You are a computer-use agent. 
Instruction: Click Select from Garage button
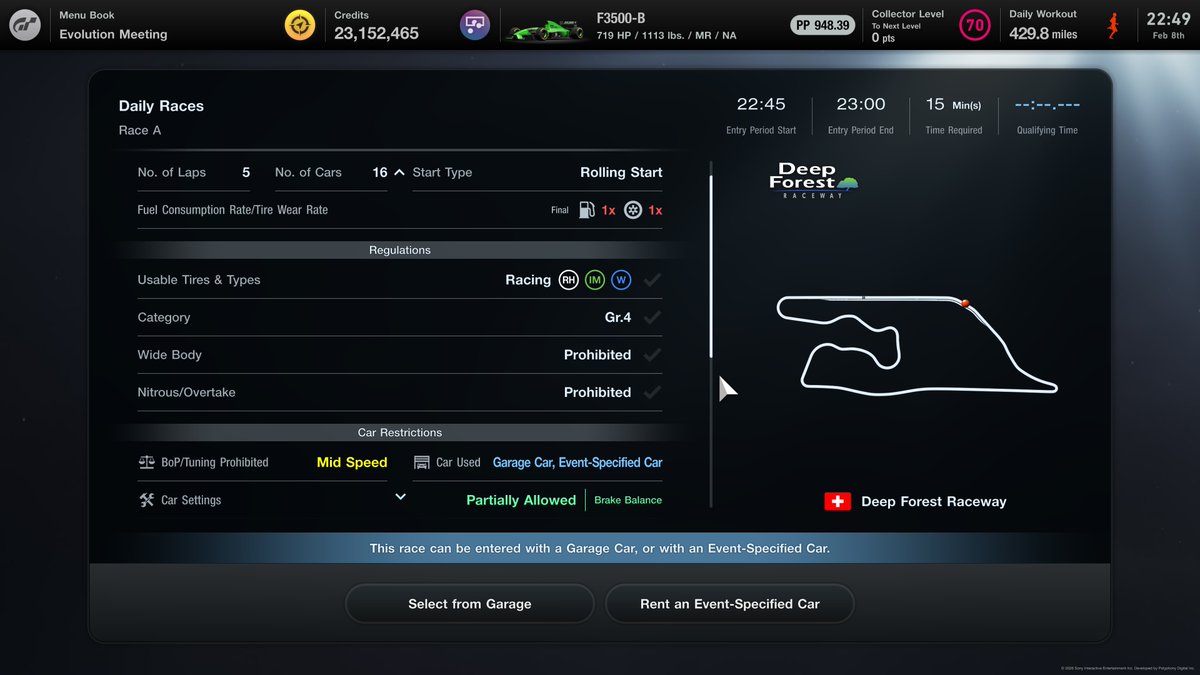[470, 604]
